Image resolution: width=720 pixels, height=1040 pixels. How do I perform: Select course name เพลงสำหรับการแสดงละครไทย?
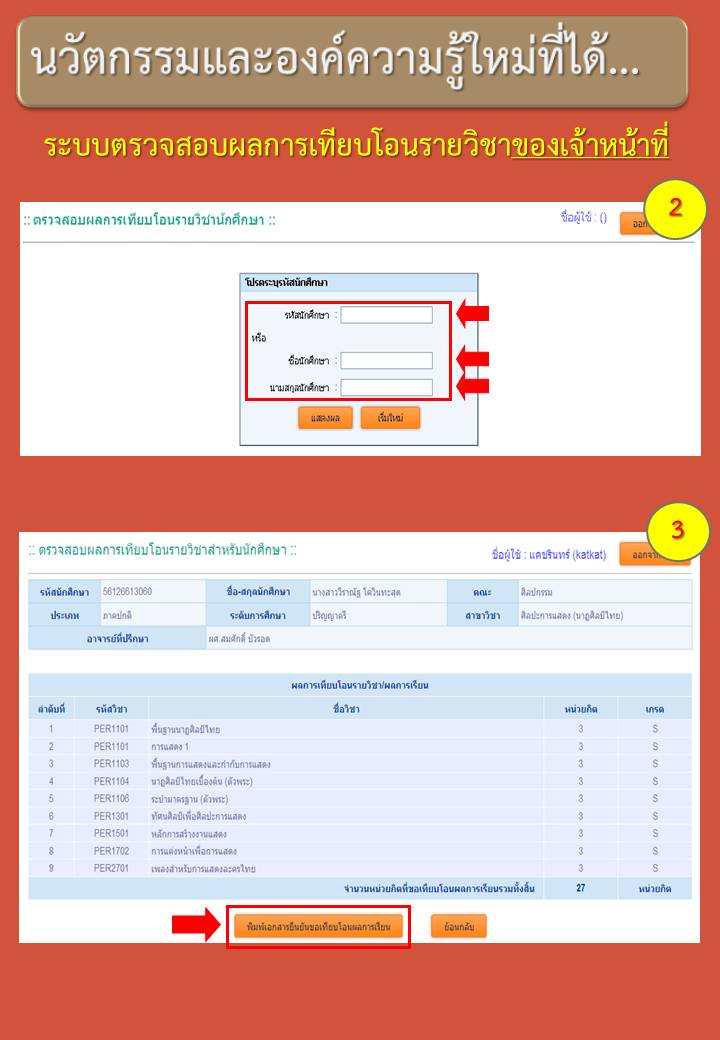[x=203, y=869]
